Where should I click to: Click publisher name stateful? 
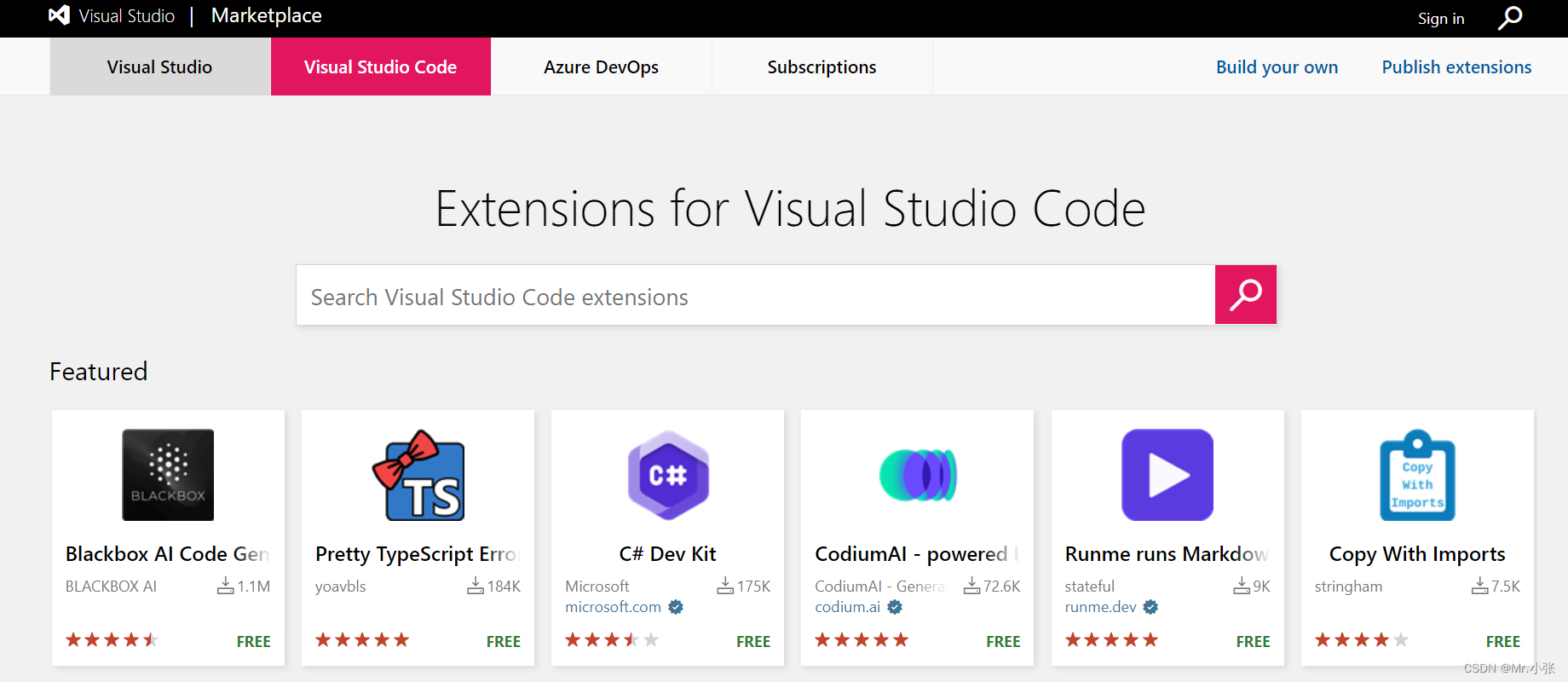click(1089, 587)
